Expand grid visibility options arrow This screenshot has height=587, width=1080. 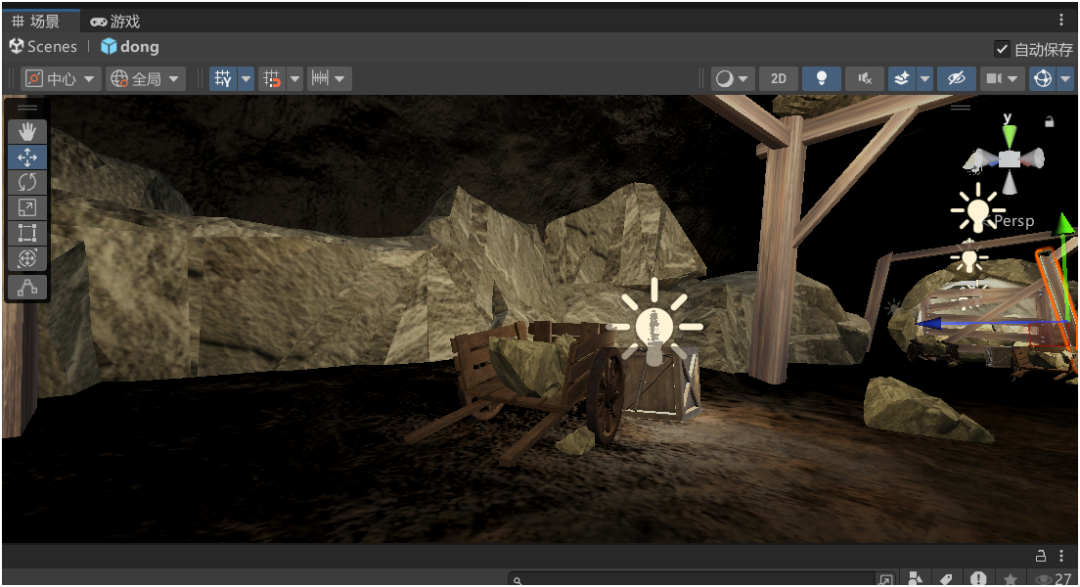pyautogui.click(x=246, y=79)
